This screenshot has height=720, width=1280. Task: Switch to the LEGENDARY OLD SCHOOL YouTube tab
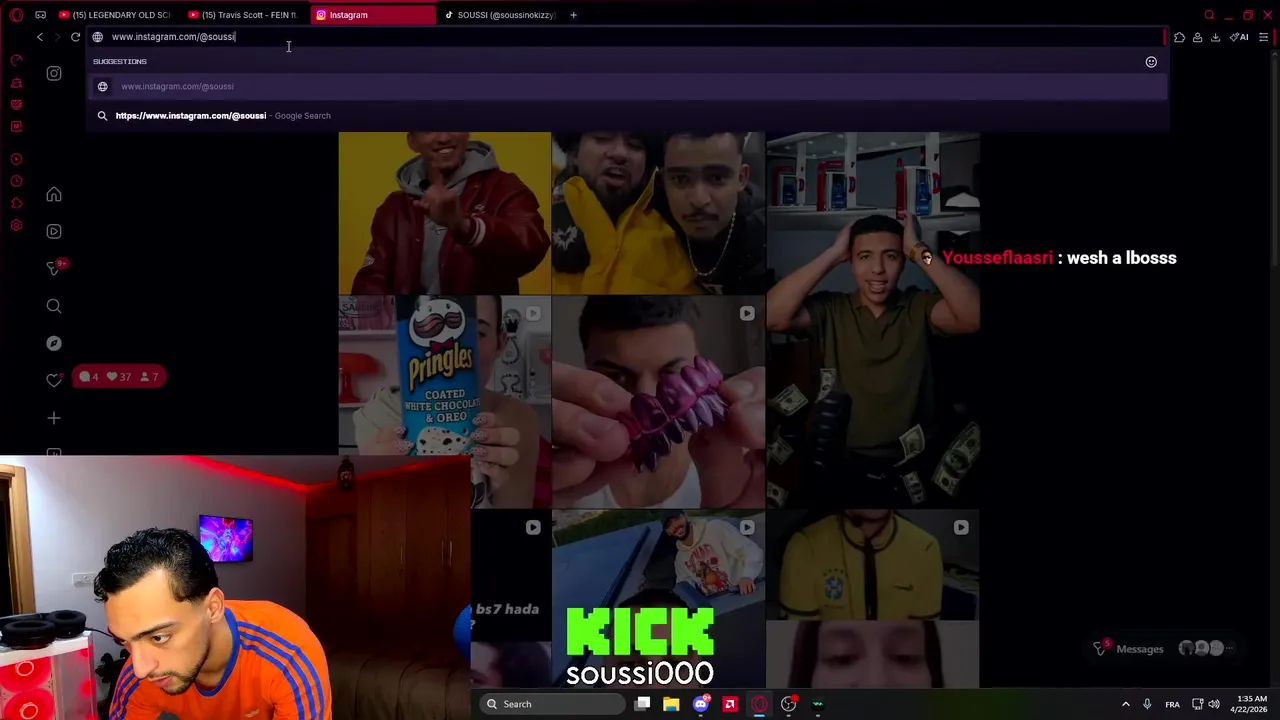tap(115, 15)
